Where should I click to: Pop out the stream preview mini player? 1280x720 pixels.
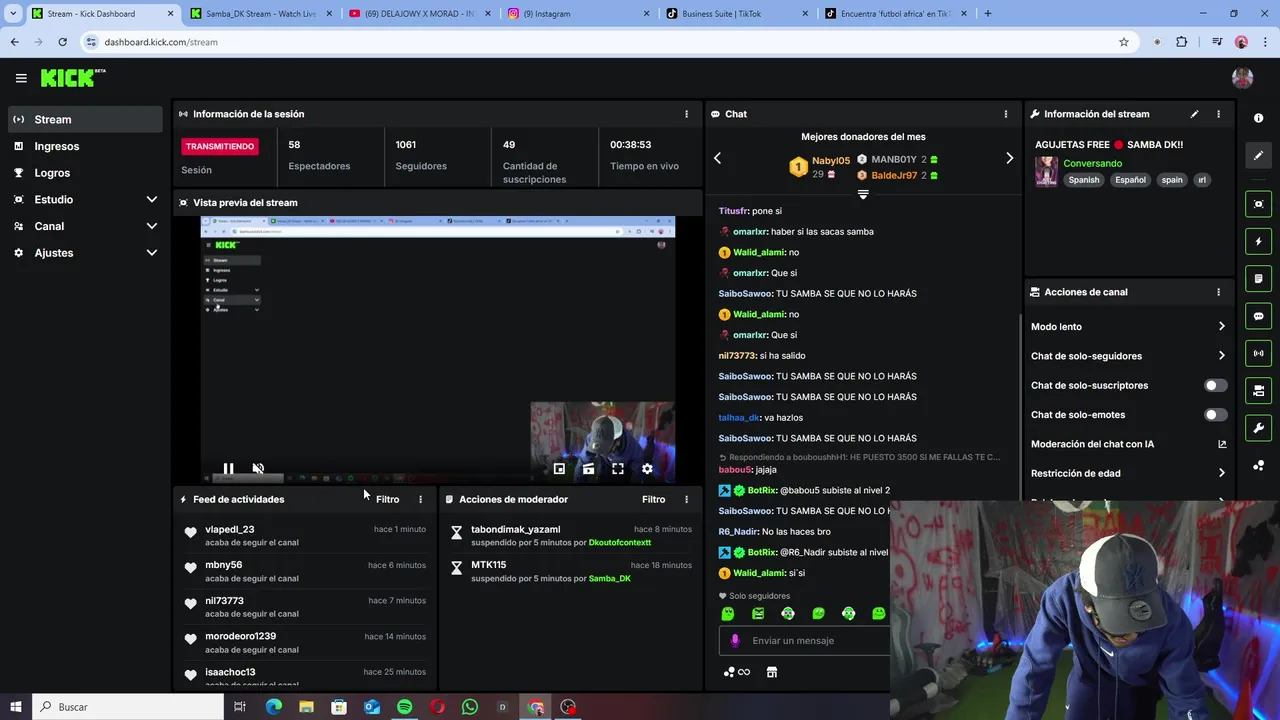(559, 468)
